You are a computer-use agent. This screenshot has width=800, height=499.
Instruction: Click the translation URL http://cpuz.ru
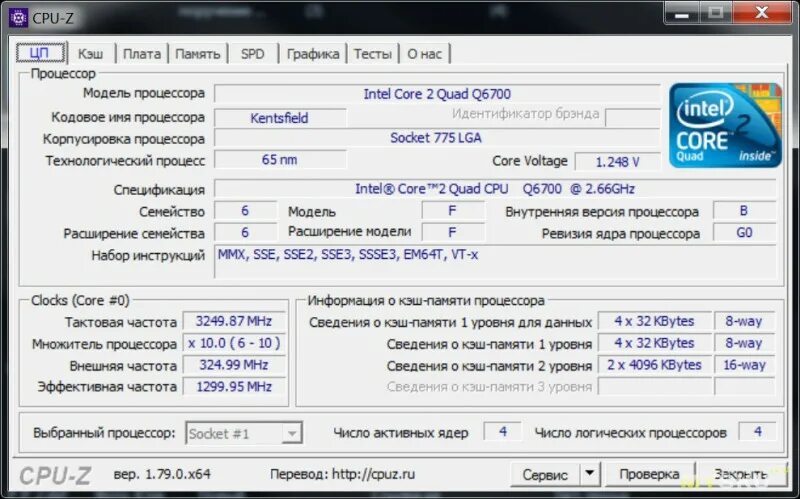pyautogui.click(x=373, y=474)
